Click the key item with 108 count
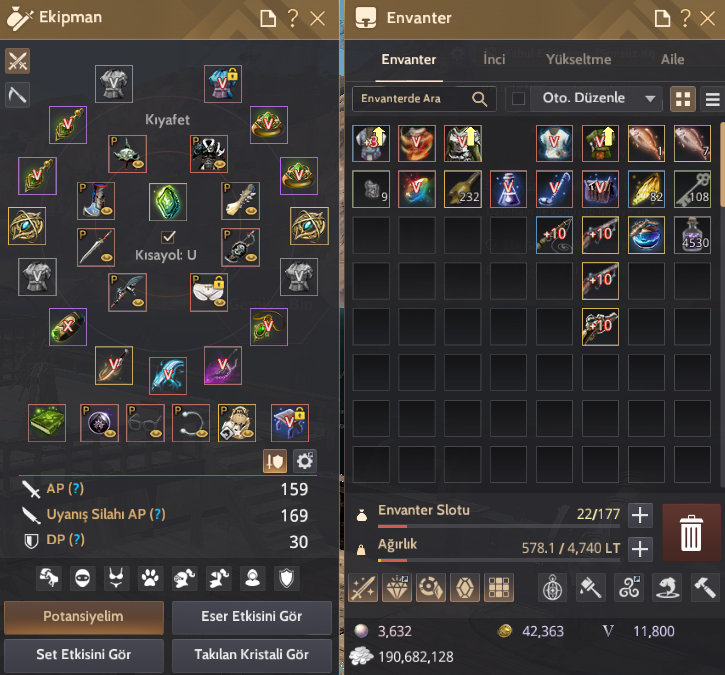 point(692,189)
